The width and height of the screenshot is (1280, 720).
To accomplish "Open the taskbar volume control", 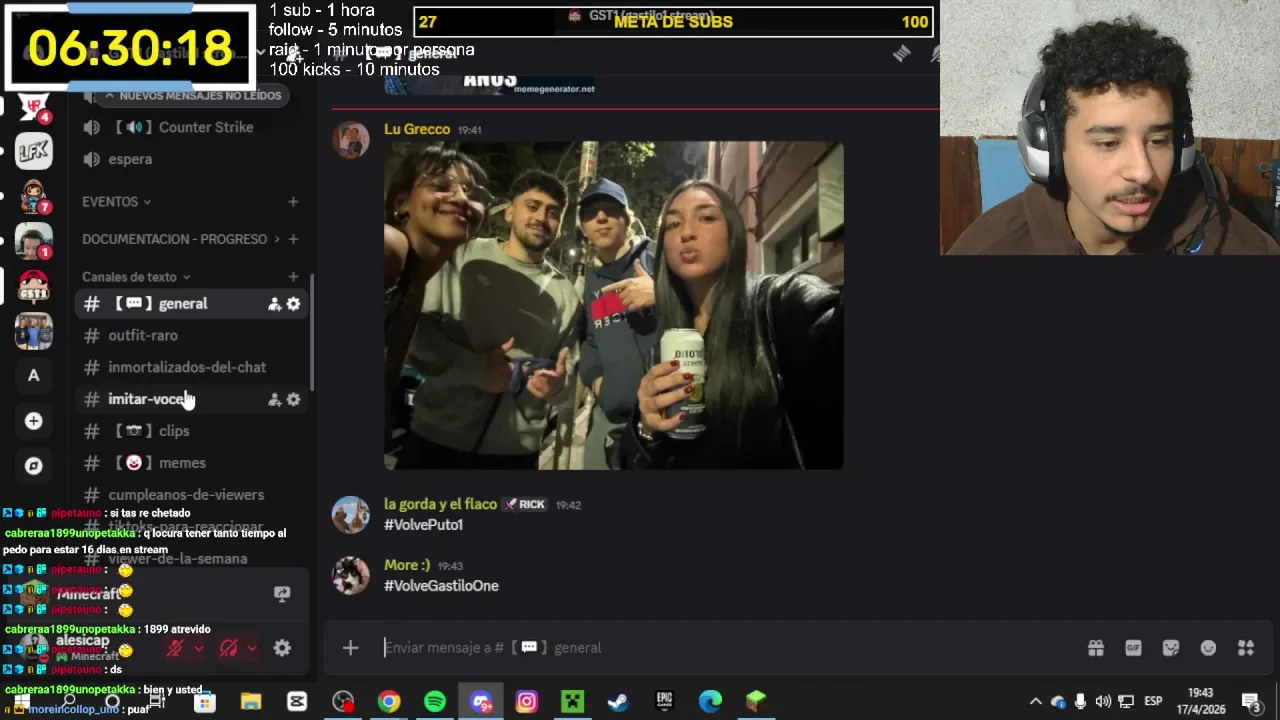I will click(1103, 702).
